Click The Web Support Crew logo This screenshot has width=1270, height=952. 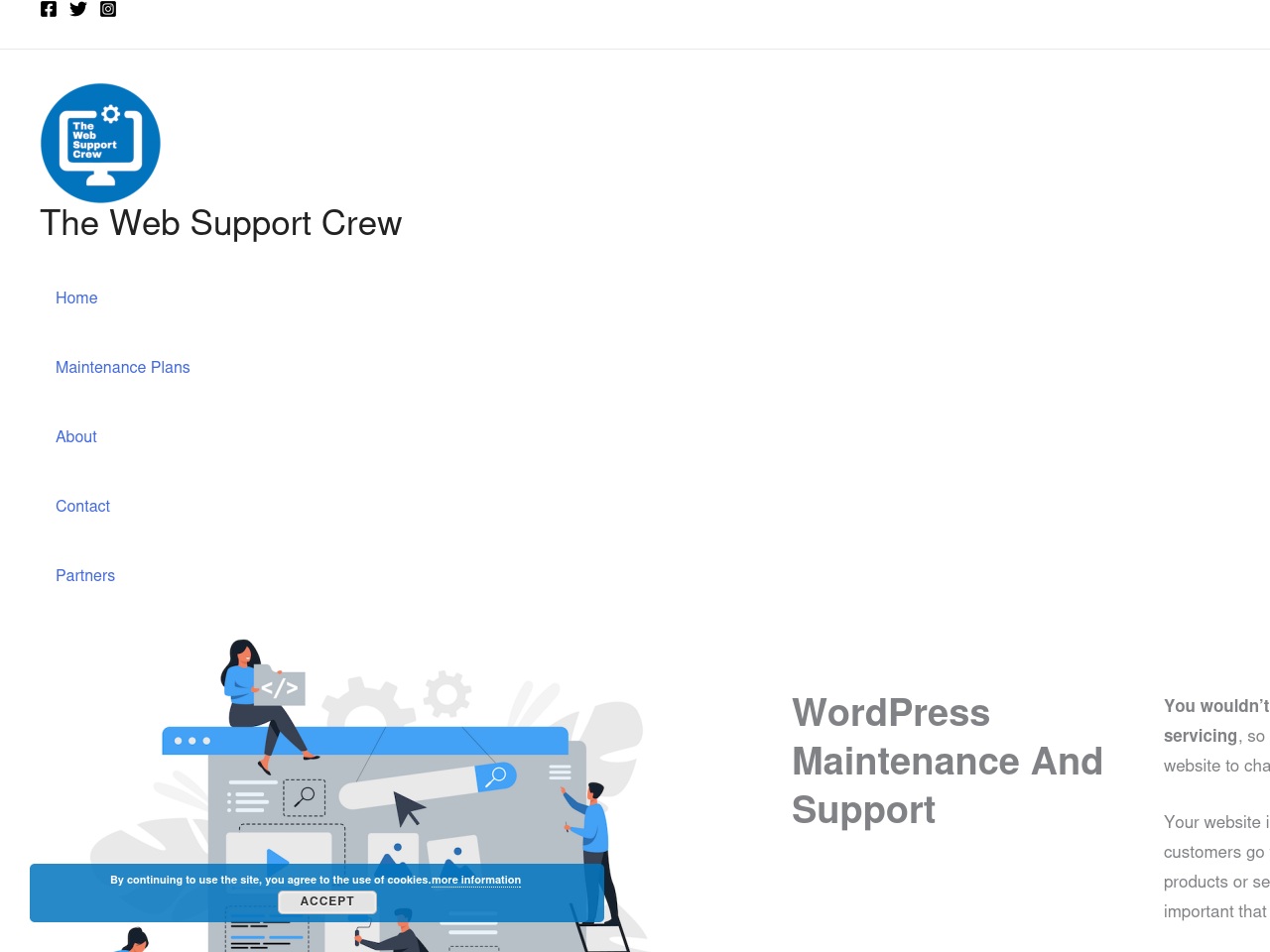click(100, 143)
